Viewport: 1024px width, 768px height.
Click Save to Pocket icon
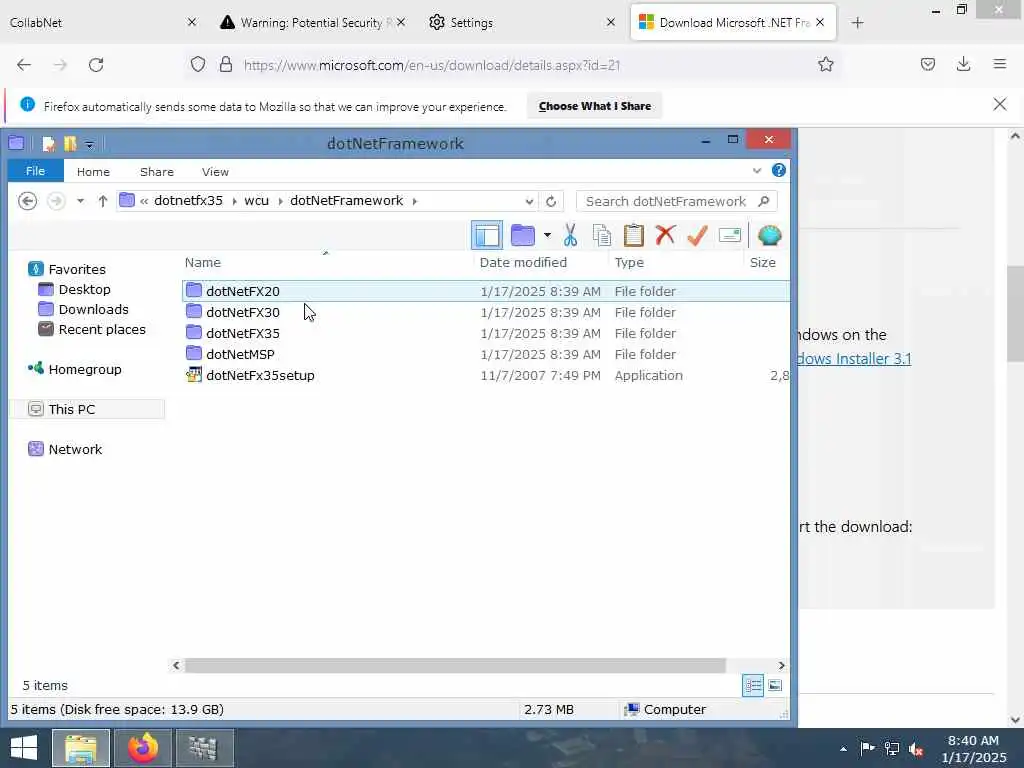point(927,64)
